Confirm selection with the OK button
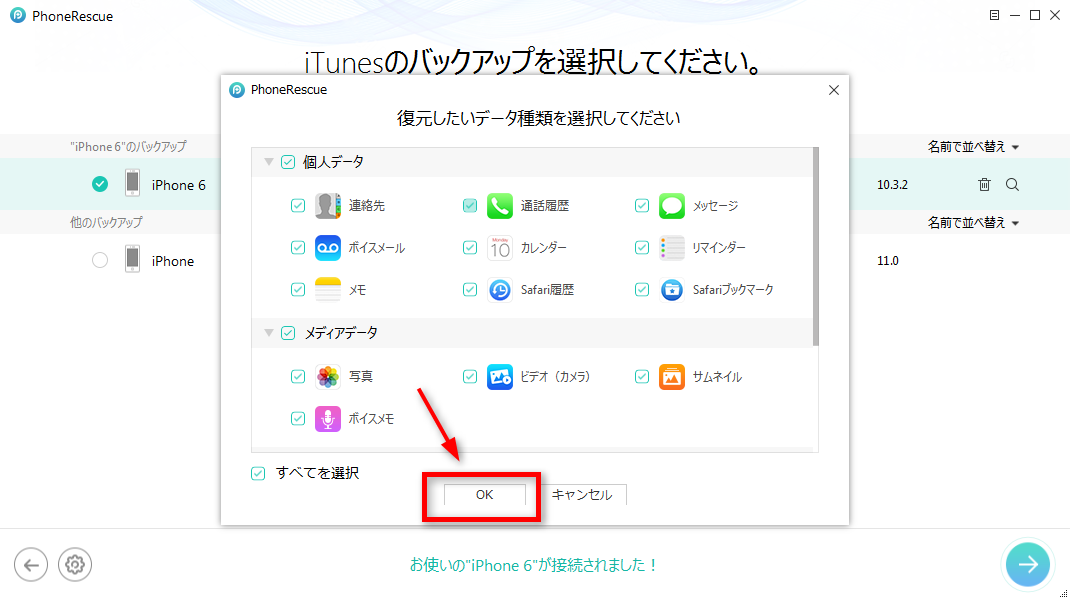Image resolution: width=1070 pixels, height=600 pixels. (485, 495)
